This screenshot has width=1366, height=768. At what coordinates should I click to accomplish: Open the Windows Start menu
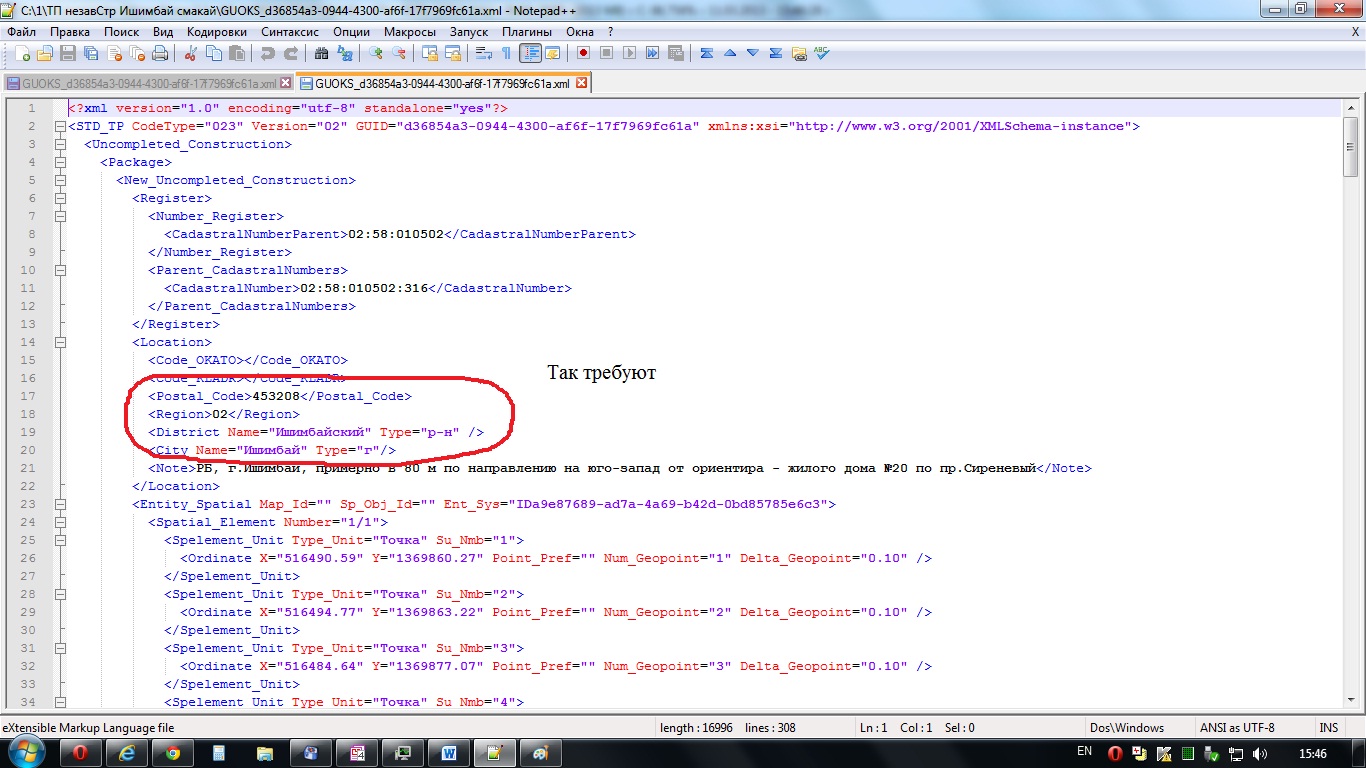[25, 752]
